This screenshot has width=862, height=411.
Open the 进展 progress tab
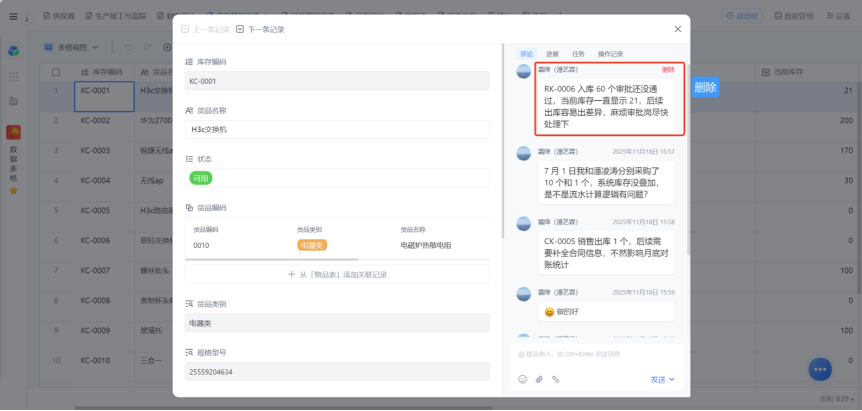coord(552,54)
